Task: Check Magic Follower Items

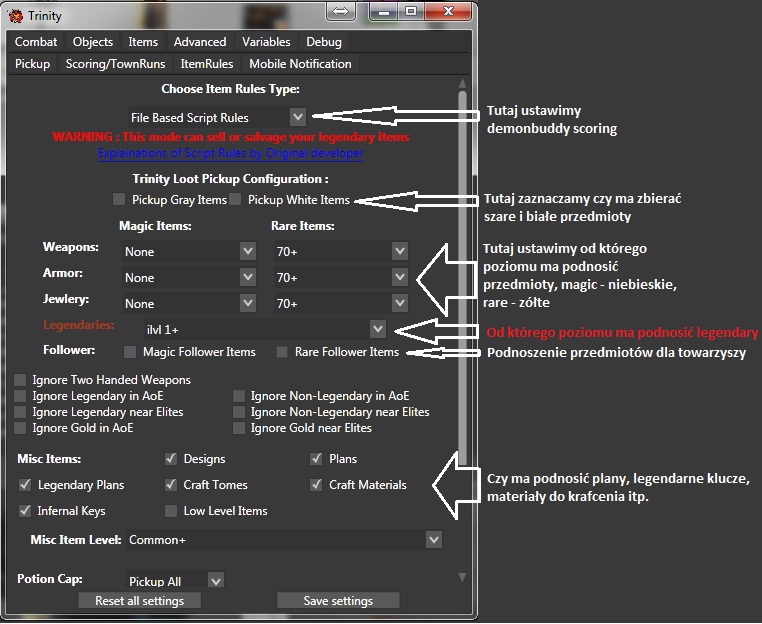Action: [x=130, y=352]
